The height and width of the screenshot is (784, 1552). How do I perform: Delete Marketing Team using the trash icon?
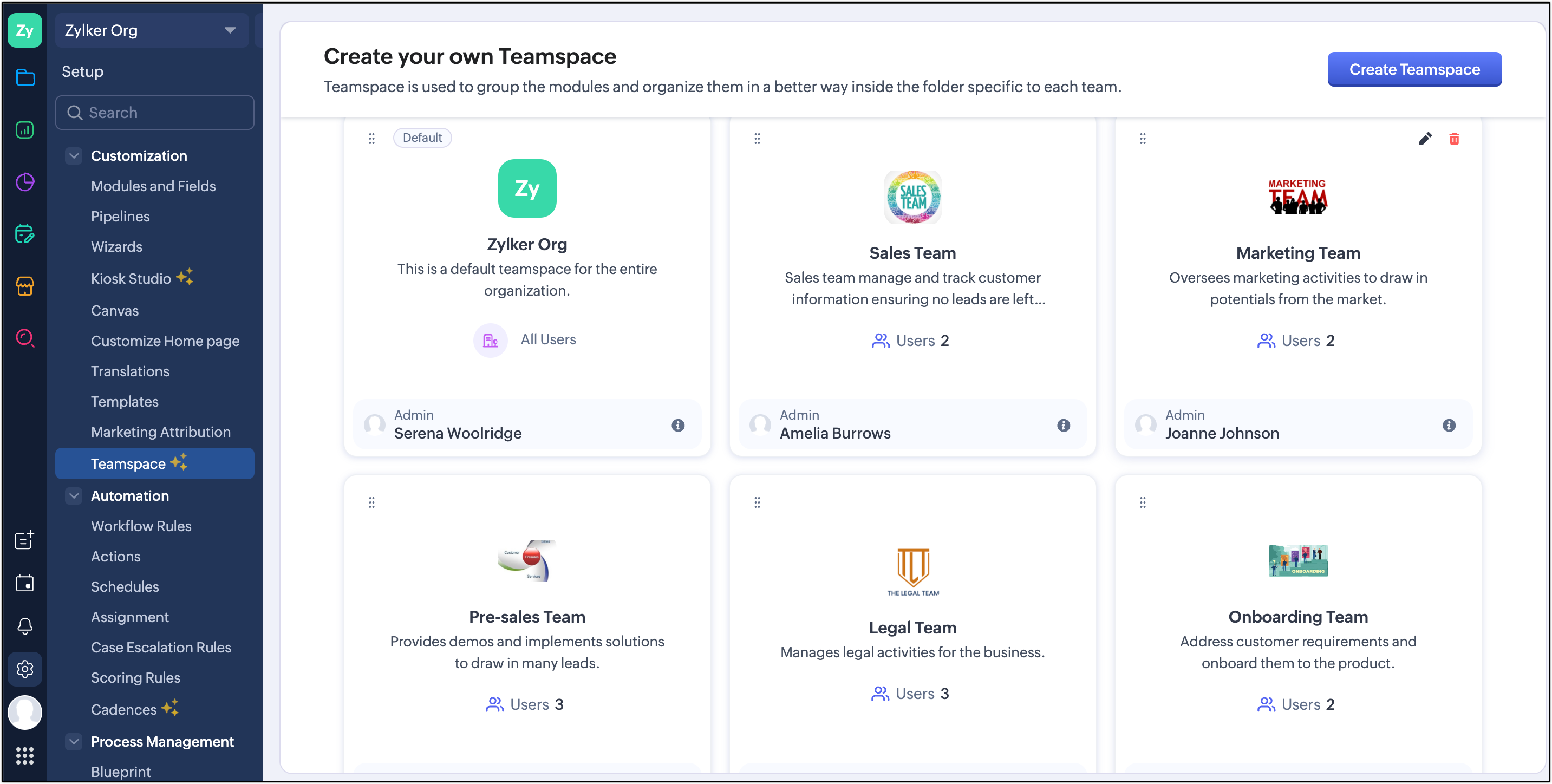pyautogui.click(x=1454, y=139)
